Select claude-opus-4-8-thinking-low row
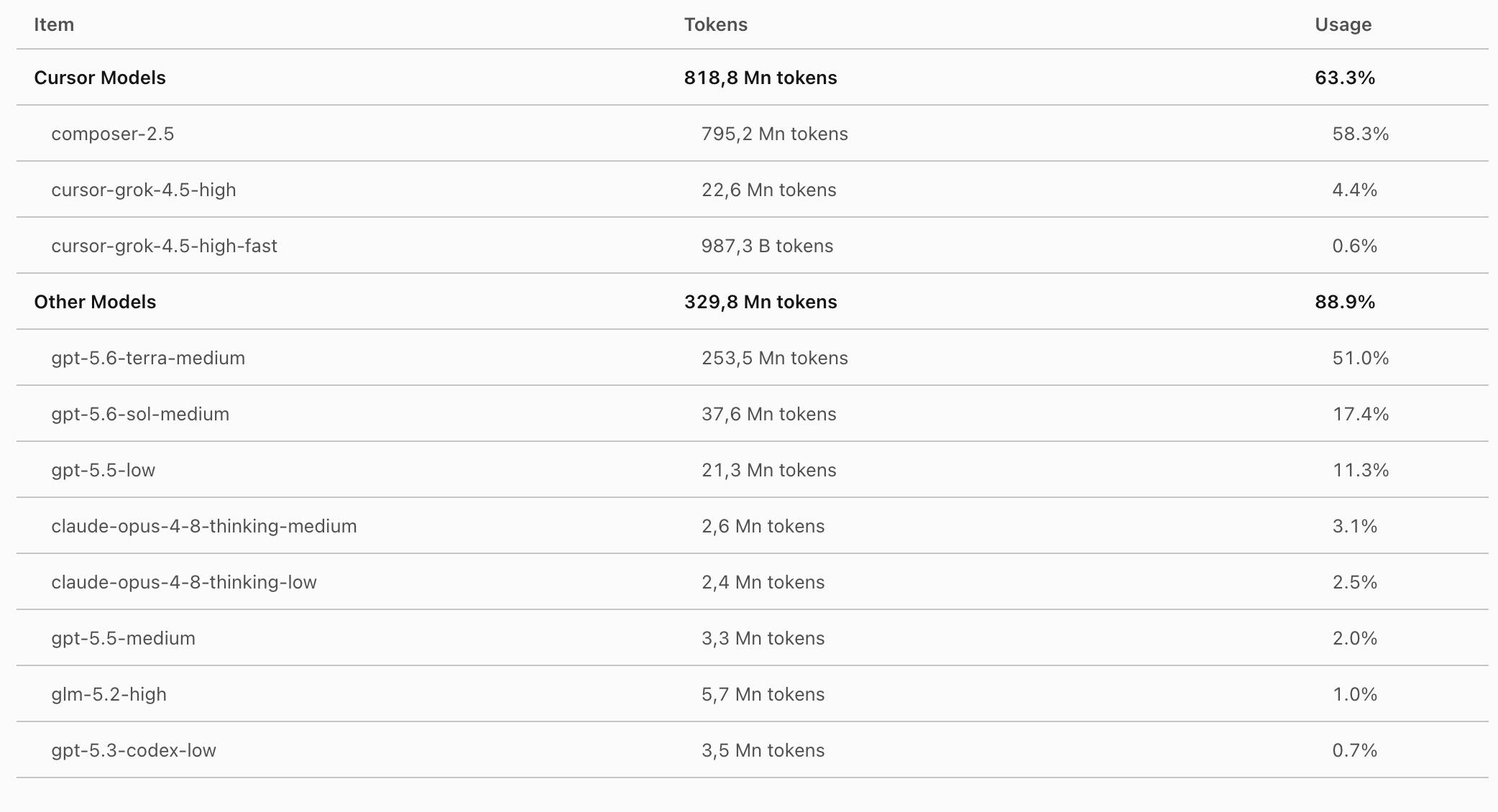This screenshot has height=812, width=1498. point(752,582)
